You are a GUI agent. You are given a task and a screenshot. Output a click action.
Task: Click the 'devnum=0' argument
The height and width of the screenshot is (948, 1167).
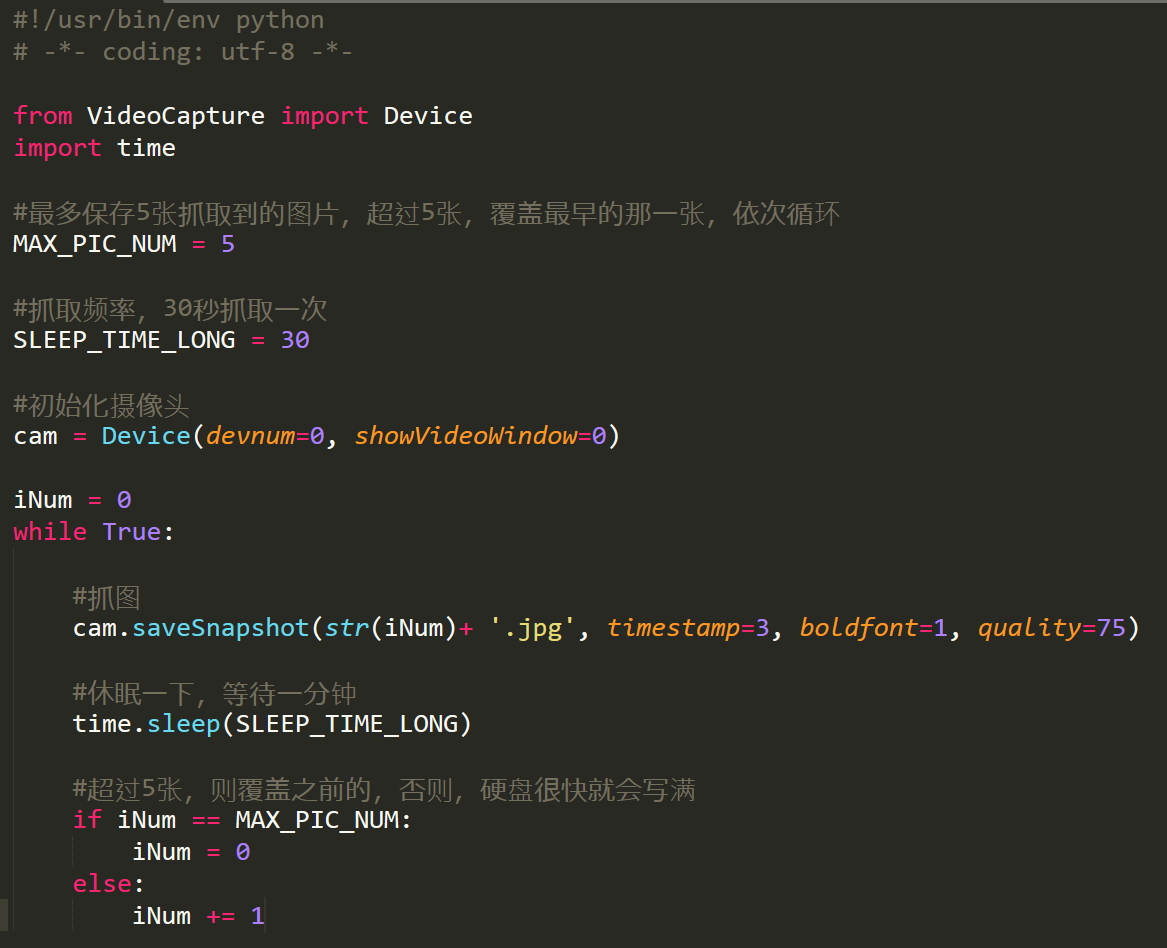click(265, 436)
